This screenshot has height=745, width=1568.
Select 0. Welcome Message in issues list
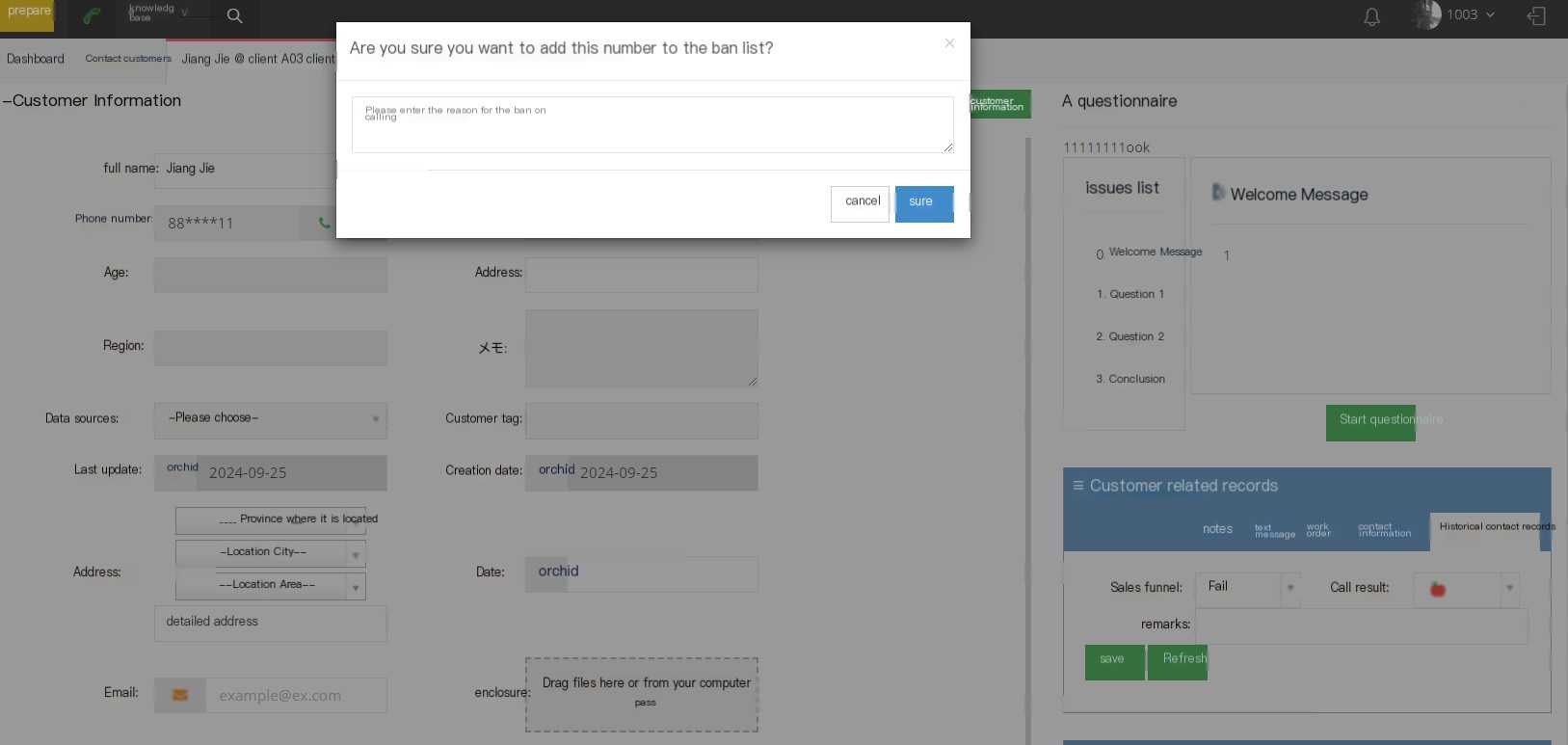click(x=1149, y=253)
